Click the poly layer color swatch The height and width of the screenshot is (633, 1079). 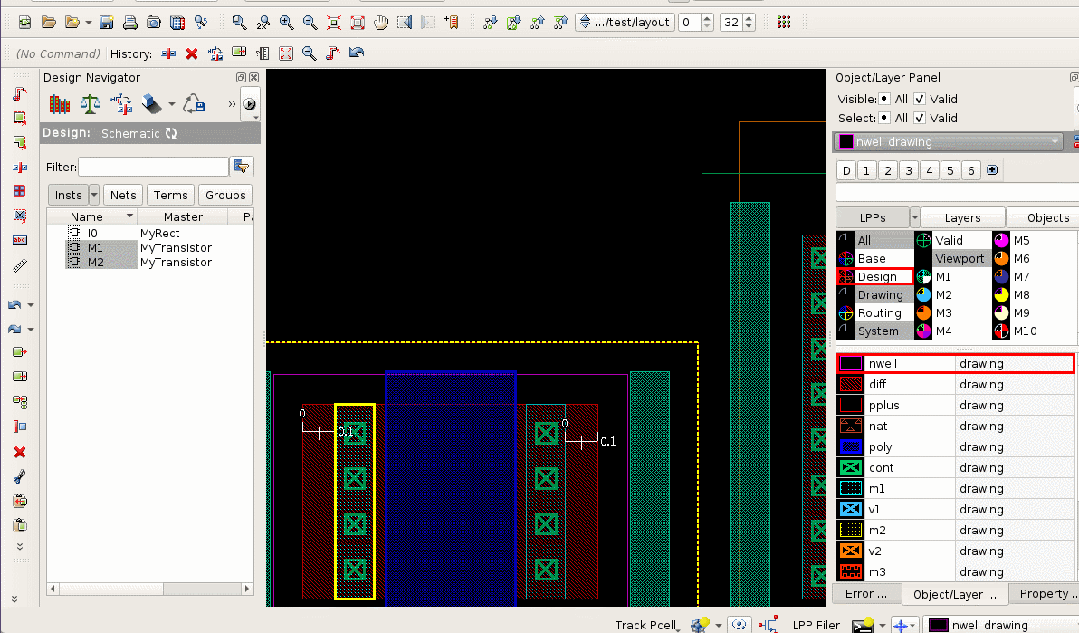(851, 447)
